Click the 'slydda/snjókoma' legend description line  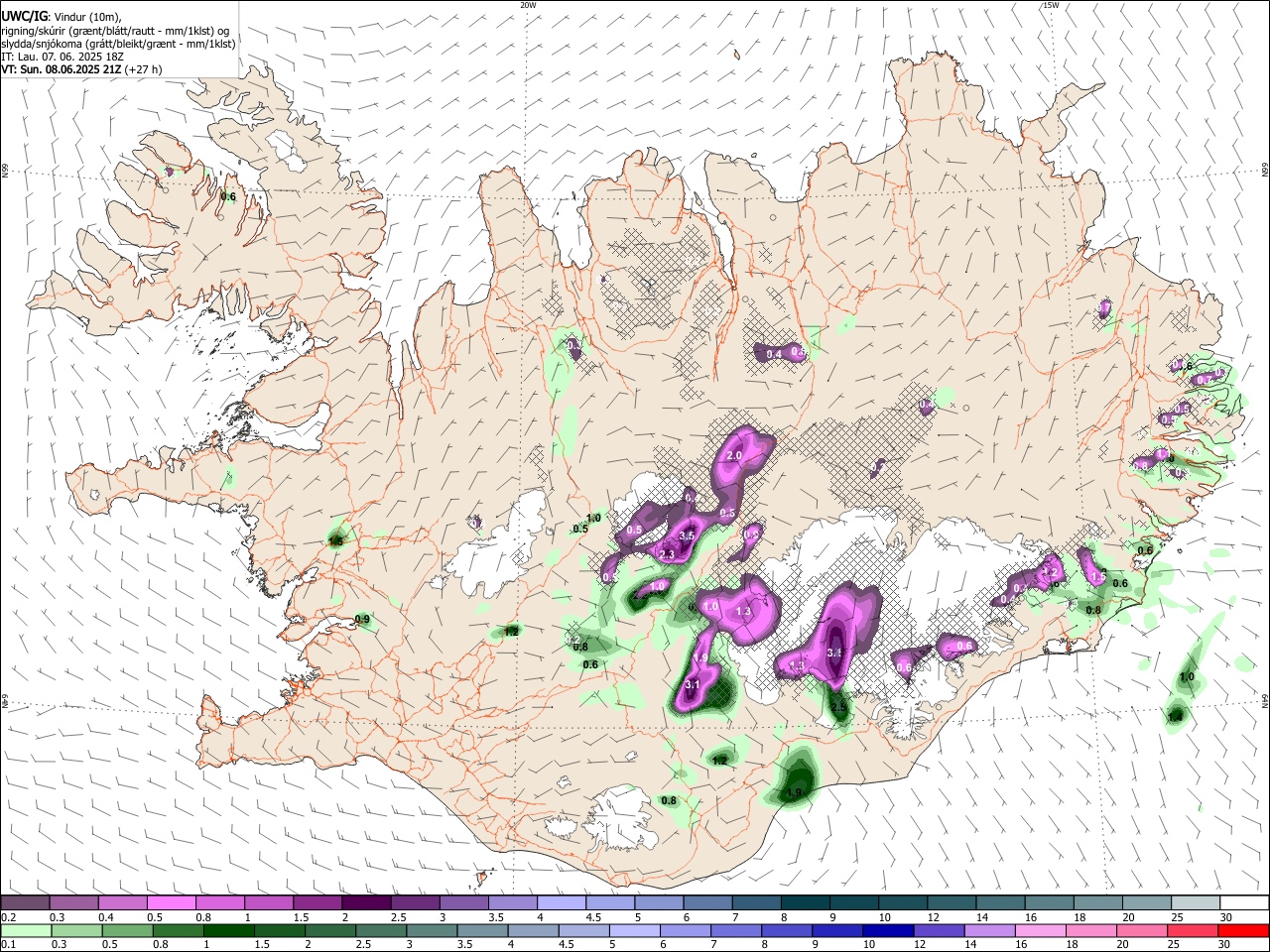pyautogui.click(x=118, y=44)
